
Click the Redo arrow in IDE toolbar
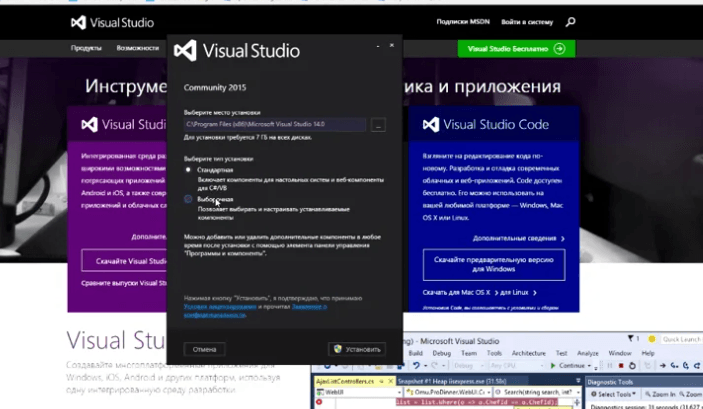coord(434,365)
